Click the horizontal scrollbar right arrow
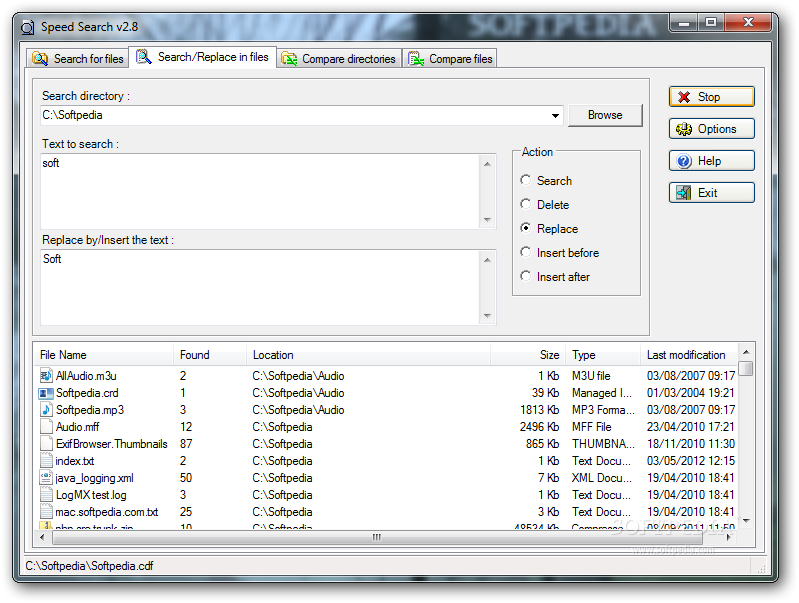The width and height of the screenshot is (799, 603). pos(729,537)
